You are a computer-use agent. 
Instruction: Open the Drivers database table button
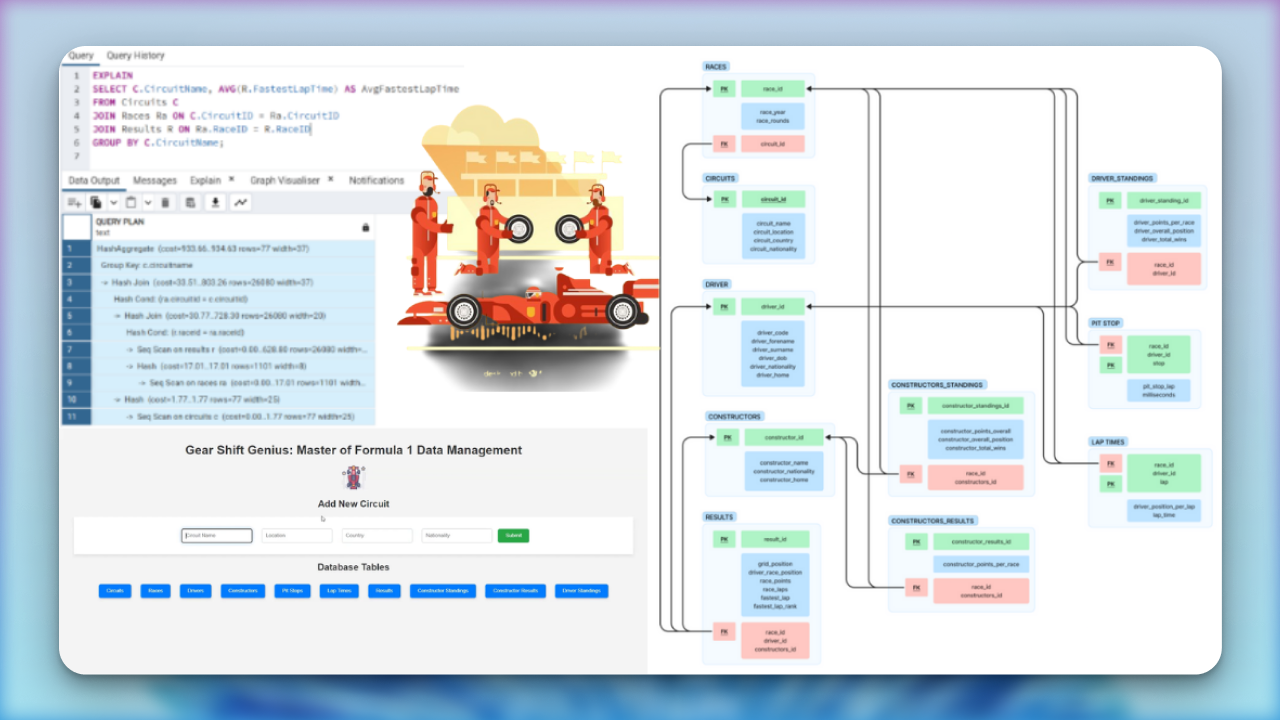tap(195, 591)
